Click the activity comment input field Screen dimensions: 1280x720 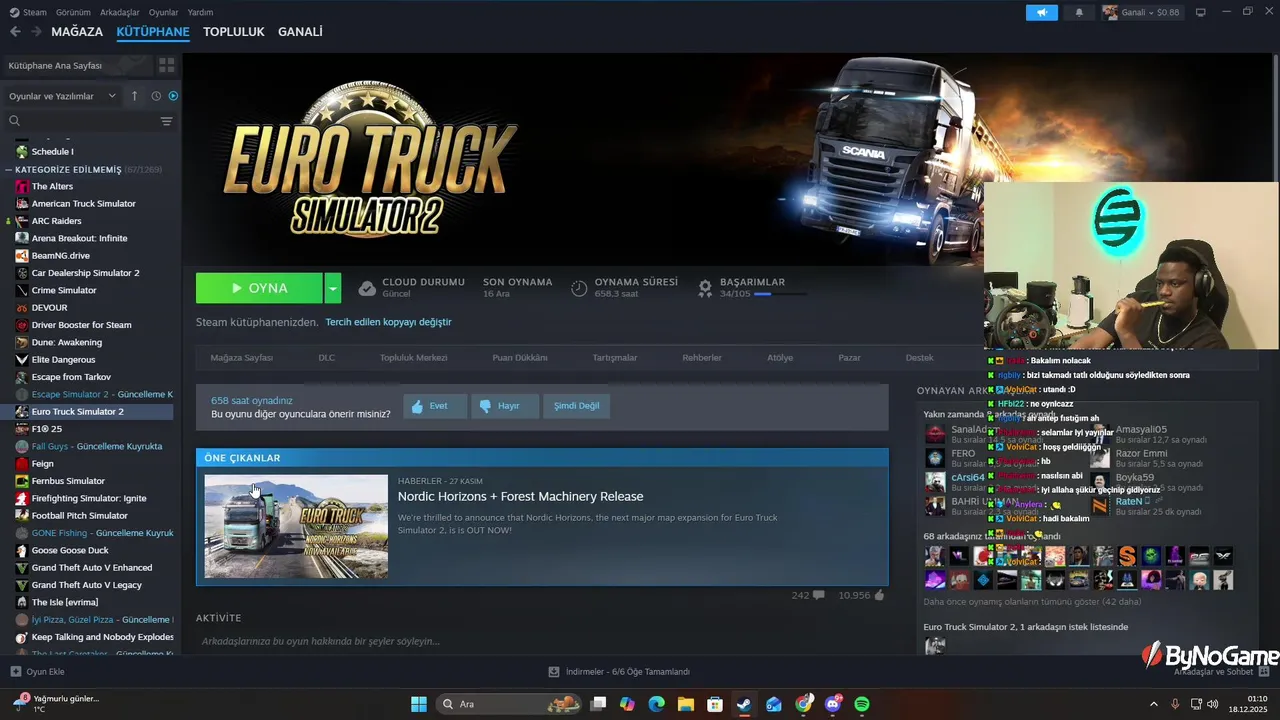click(540, 641)
